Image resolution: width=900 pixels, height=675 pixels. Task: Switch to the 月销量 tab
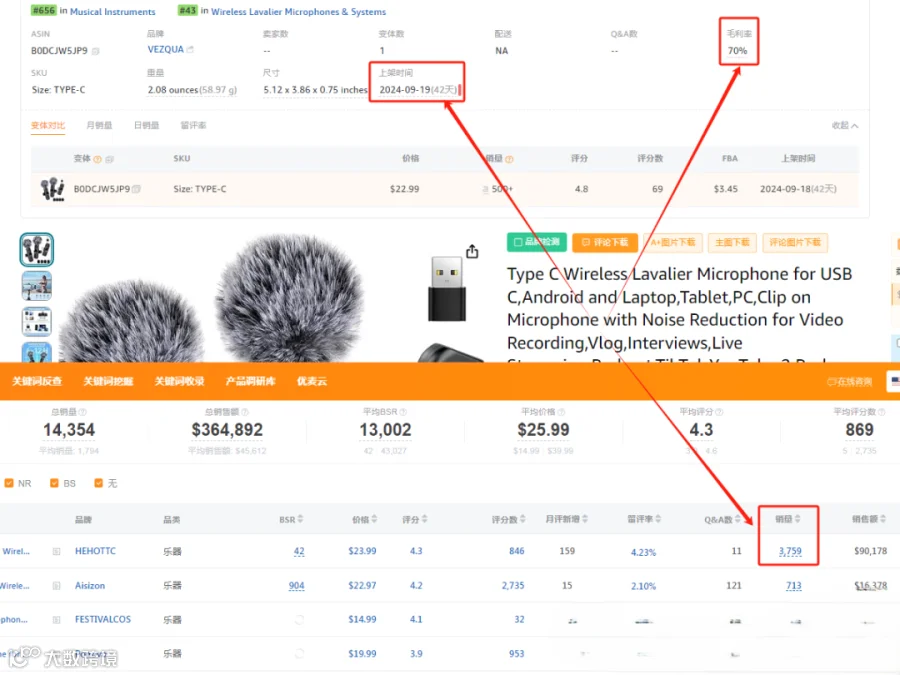(x=99, y=126)
